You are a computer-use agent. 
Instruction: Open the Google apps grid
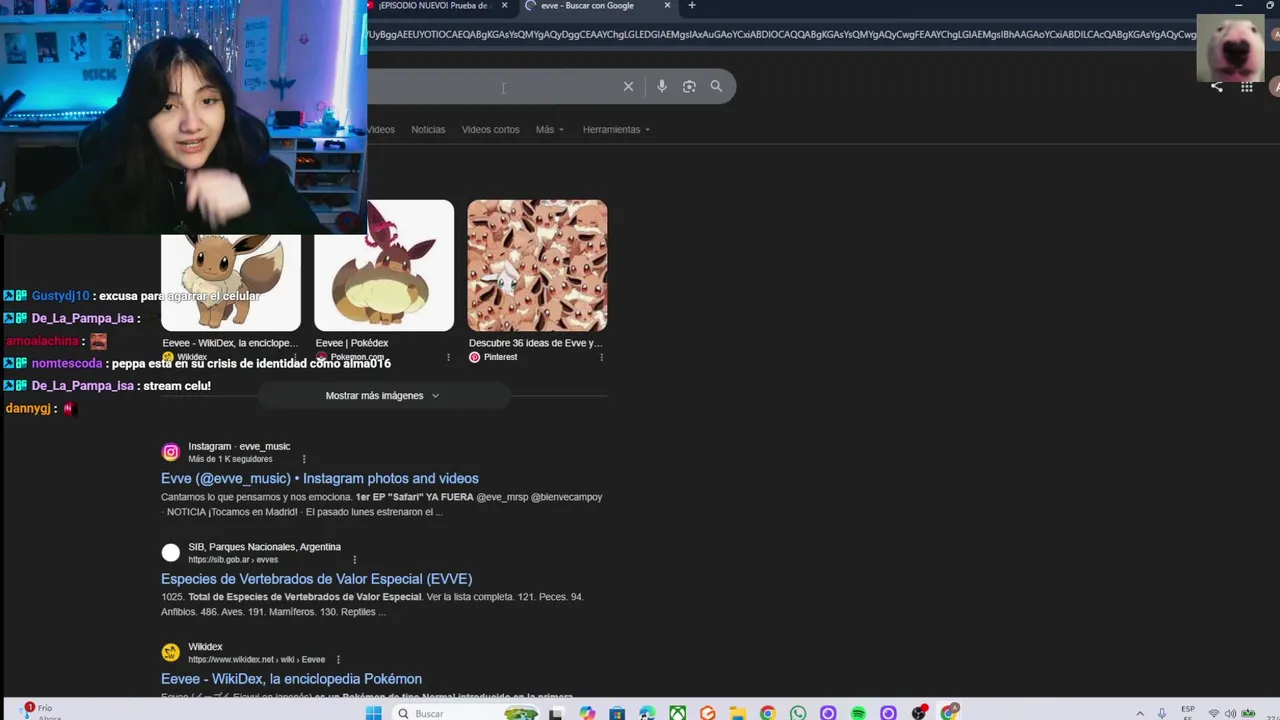click(x=1247, y=87)
